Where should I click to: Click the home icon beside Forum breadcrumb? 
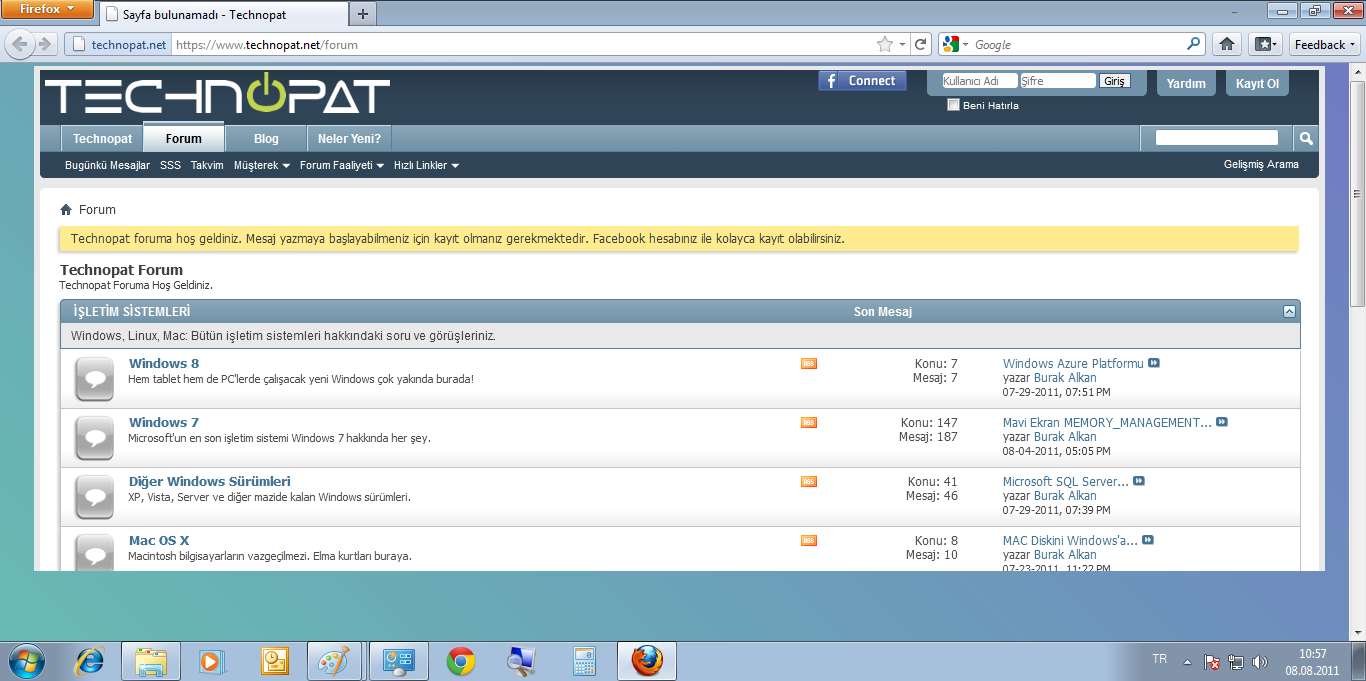[66, 210]
